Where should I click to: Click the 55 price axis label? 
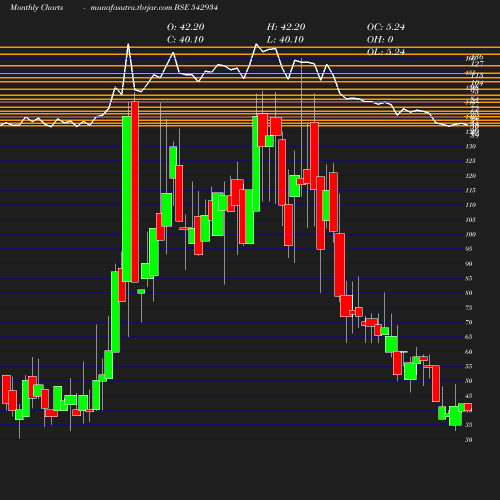pos(469,366)
